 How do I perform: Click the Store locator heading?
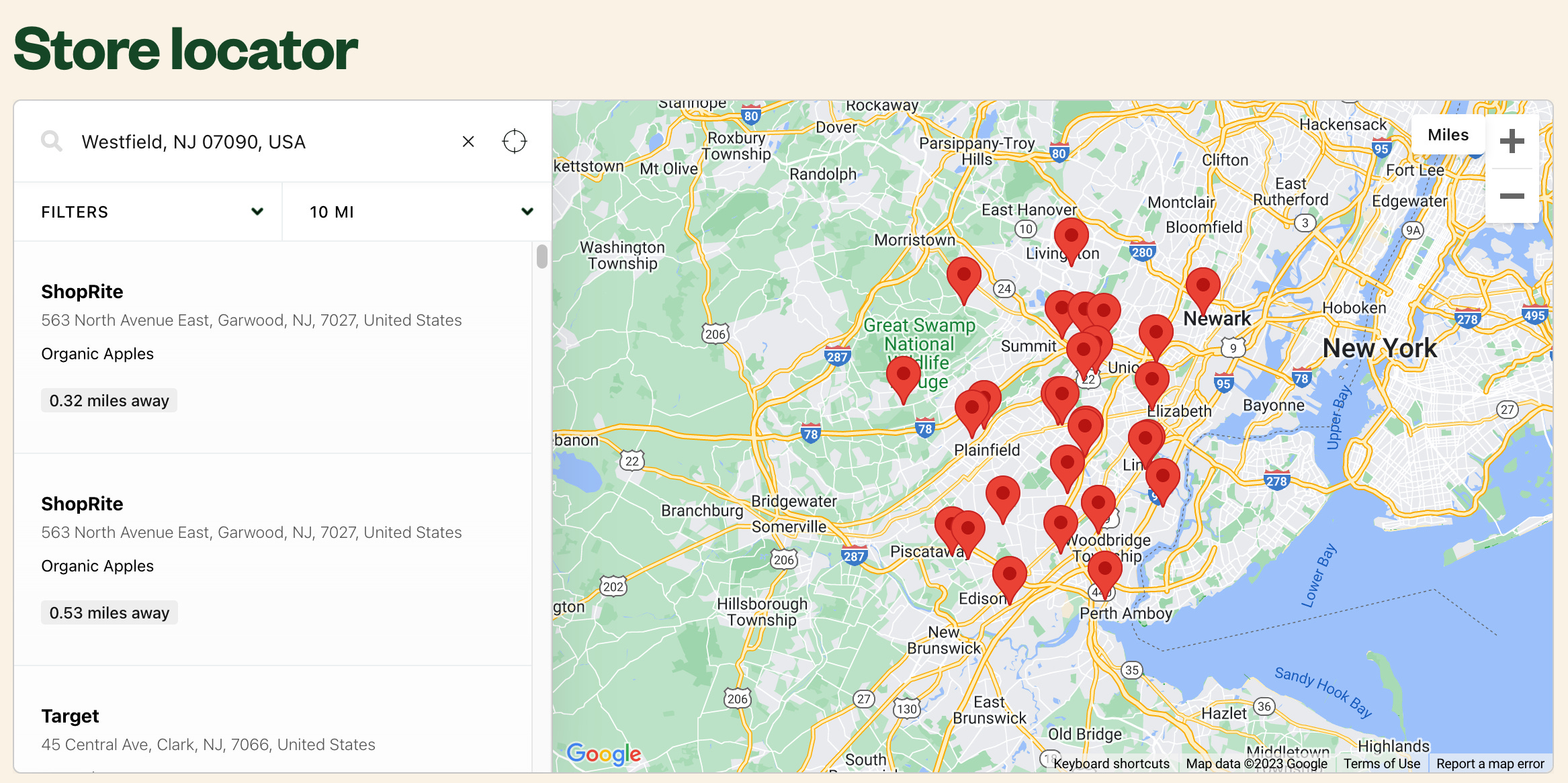point(185,49)
